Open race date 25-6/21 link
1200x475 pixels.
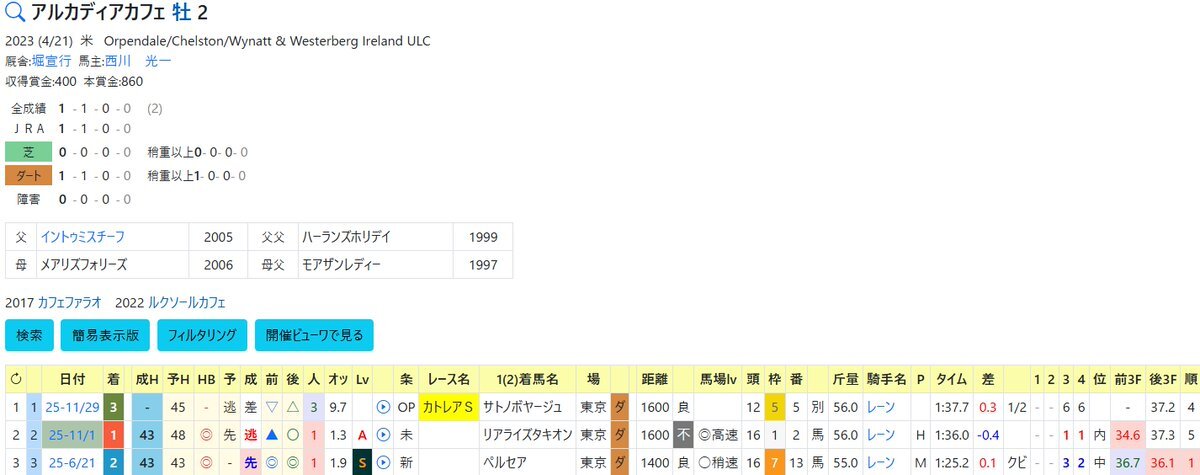[x=71, y=464]
